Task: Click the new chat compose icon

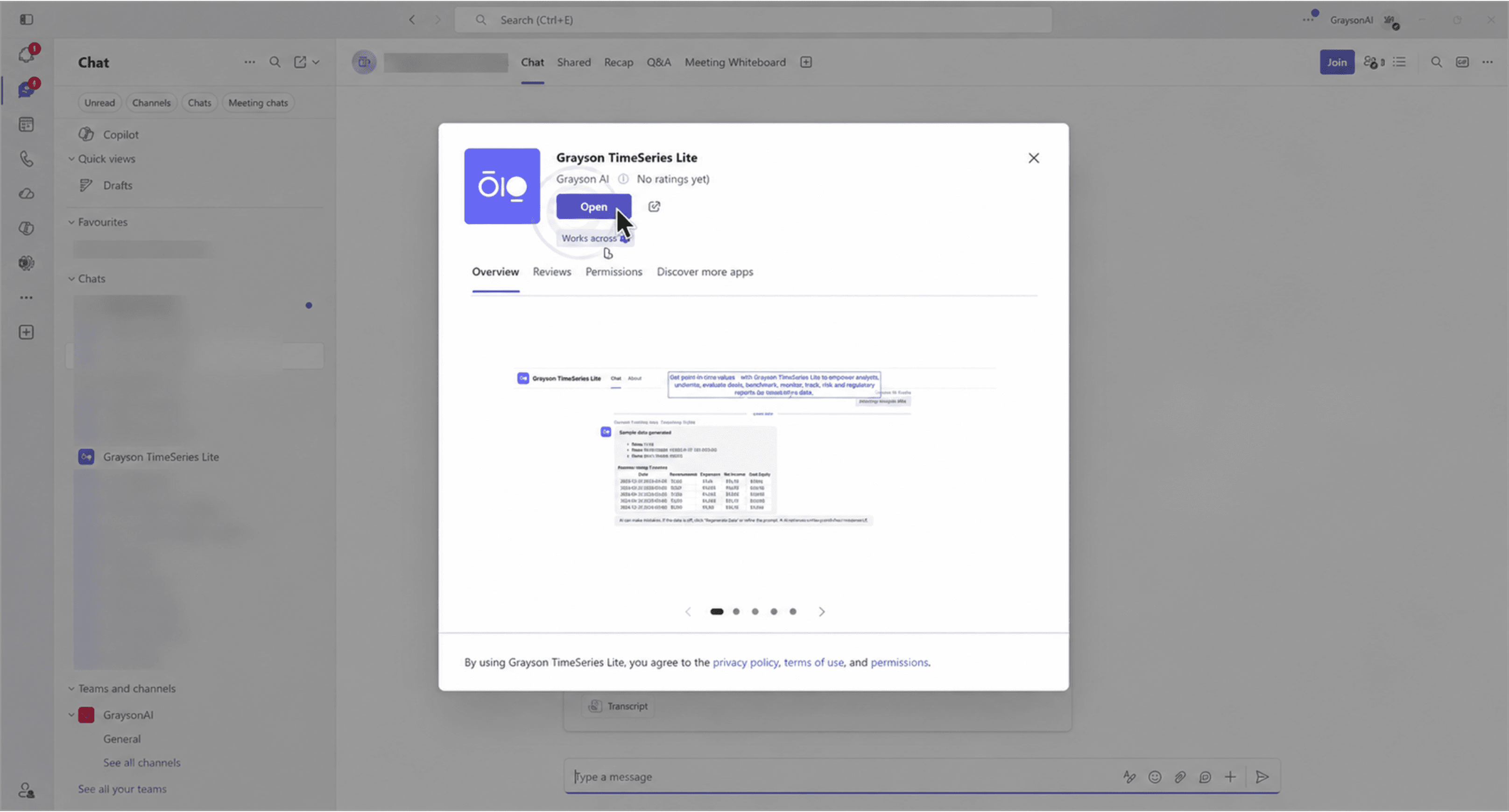Action: click(x=300, y=62)
